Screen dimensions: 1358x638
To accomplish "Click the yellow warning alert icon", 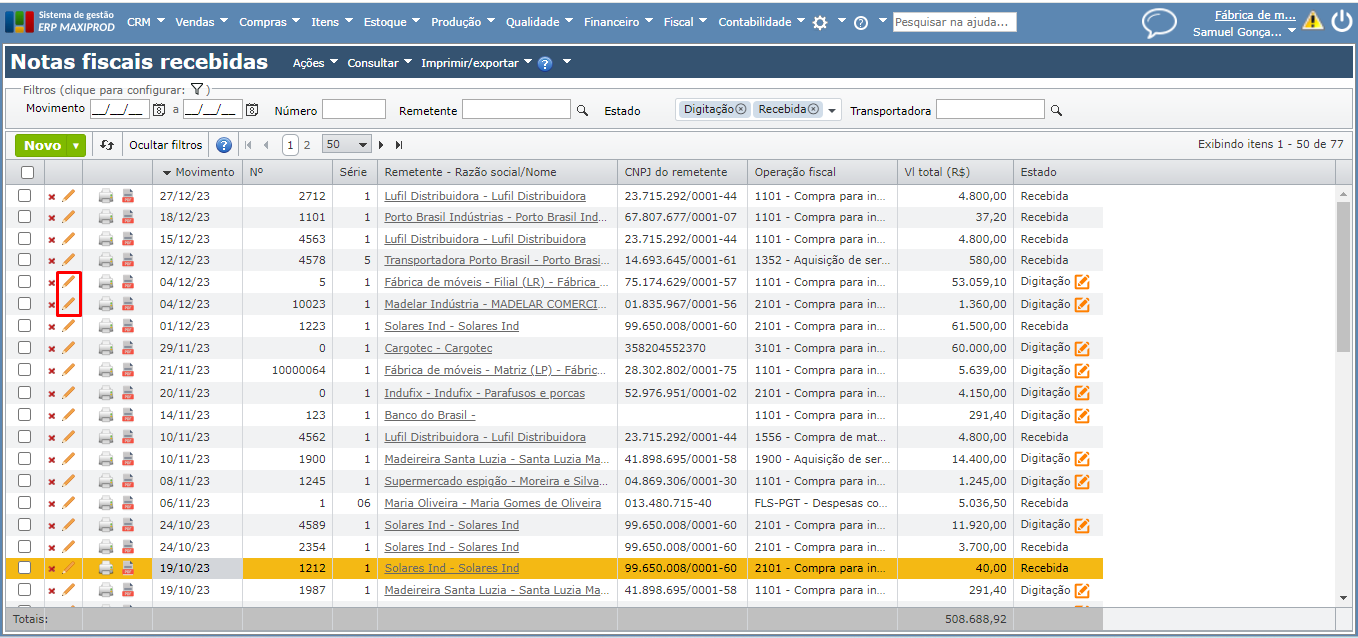I will (1312, 21).
